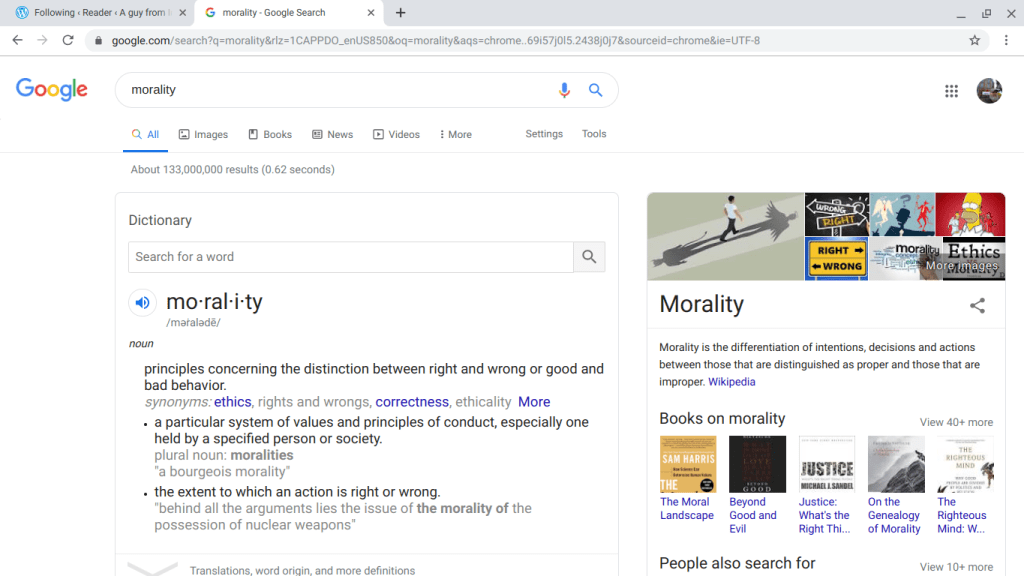The image size is (1024, 576).
Task: Open The Moral Landscape book cover
Action: 688,464
